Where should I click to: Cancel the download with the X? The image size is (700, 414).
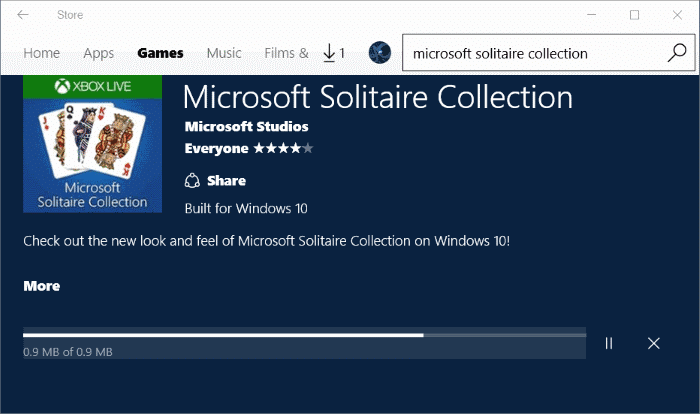pyautogui.click(x=654, y=343)
